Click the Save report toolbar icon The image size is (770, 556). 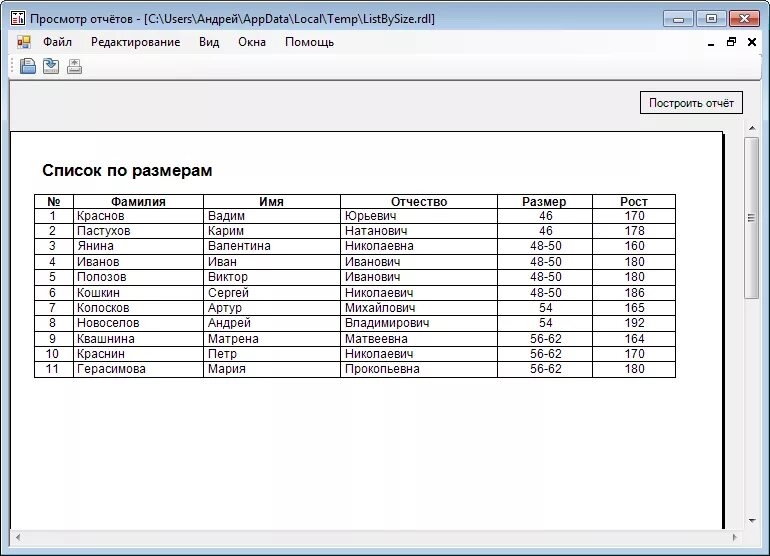pyautogui.click(x=51, y=66)
